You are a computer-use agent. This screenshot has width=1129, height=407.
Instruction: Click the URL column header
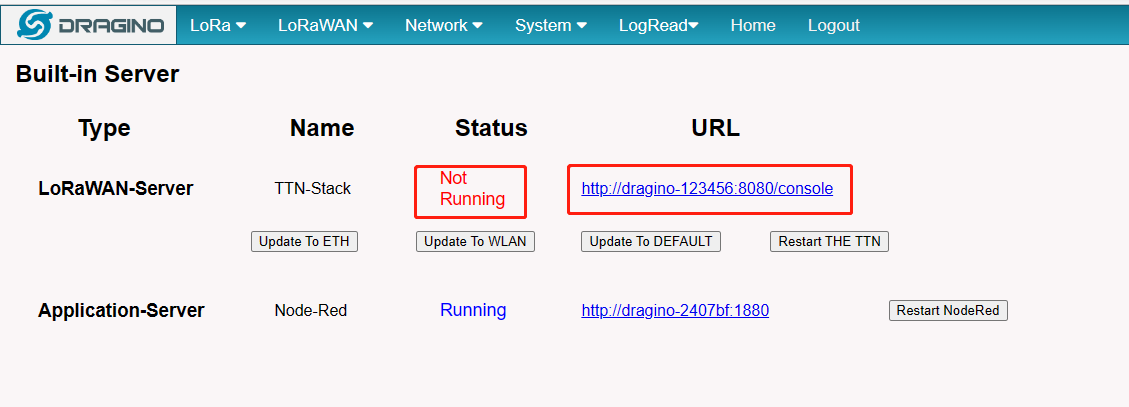(716, 128)
